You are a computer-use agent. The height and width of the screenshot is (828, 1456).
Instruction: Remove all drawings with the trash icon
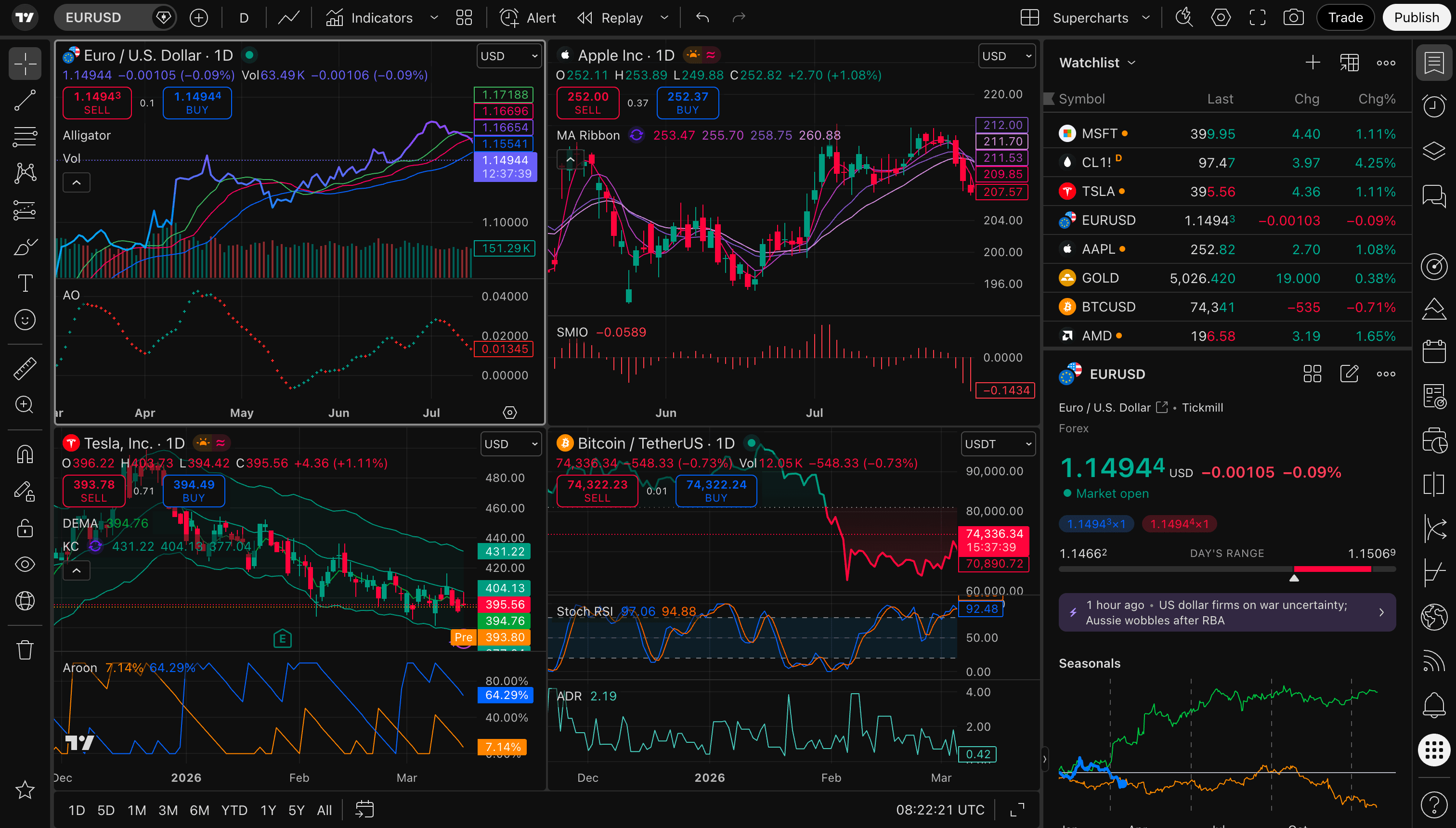[25, 649]
